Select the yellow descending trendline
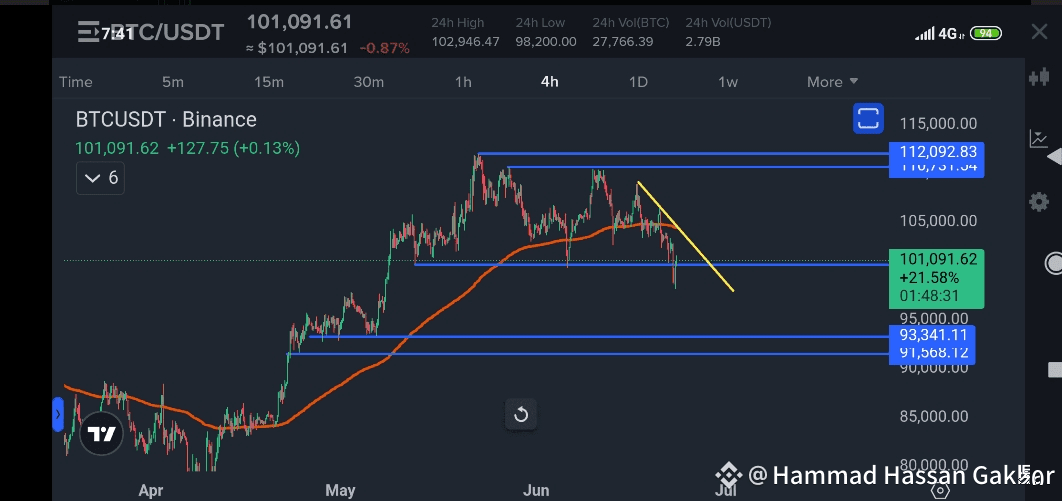This screenshot has height=501, width=1062. pyautogui.click(x=685, y=236)
